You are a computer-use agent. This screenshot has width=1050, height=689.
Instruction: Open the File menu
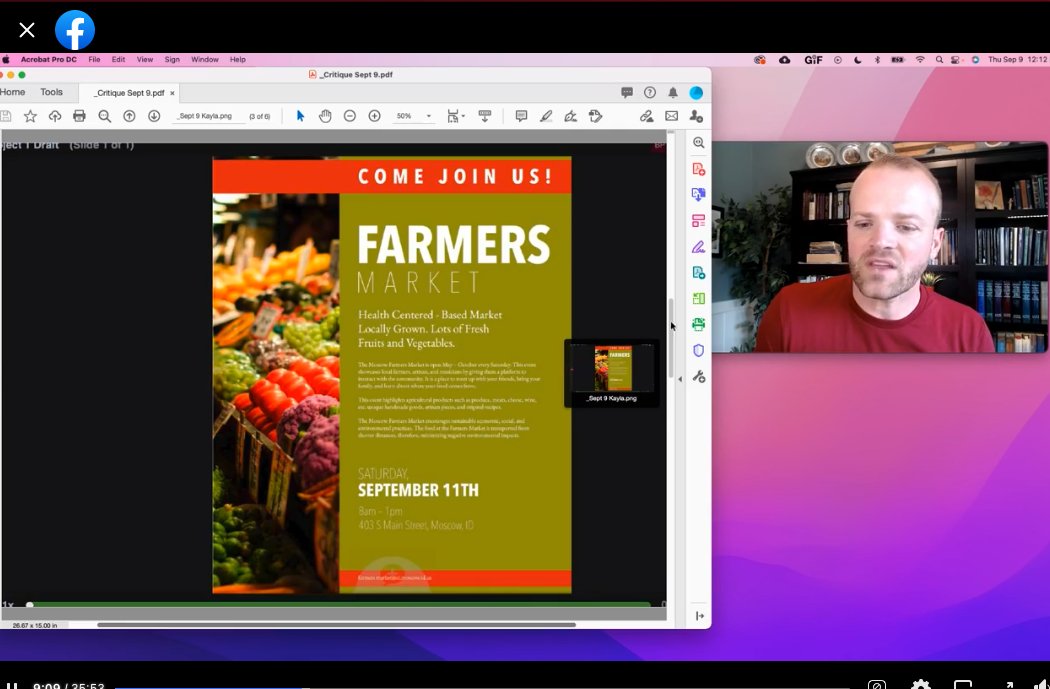pos(94,59)
